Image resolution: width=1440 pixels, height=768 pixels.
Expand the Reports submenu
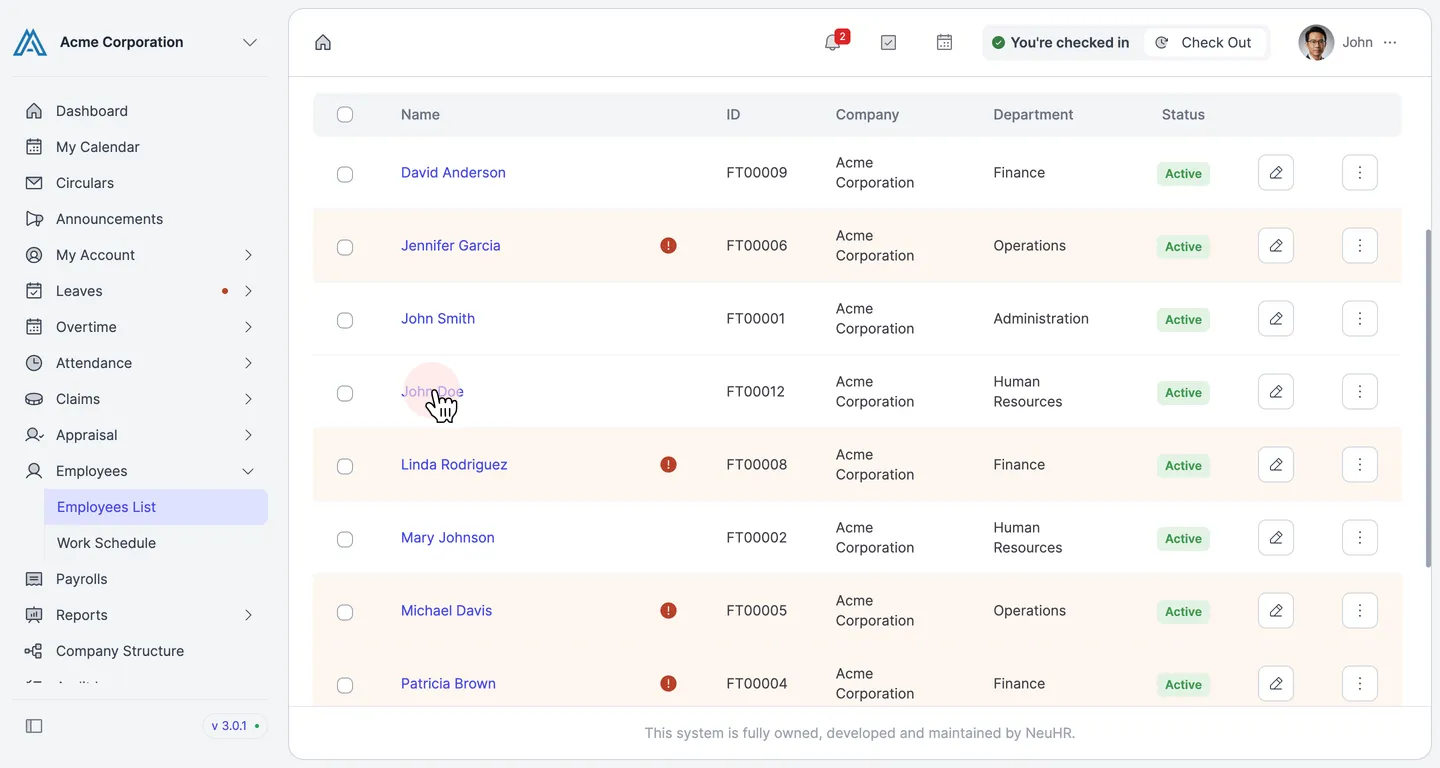point(248,615)
